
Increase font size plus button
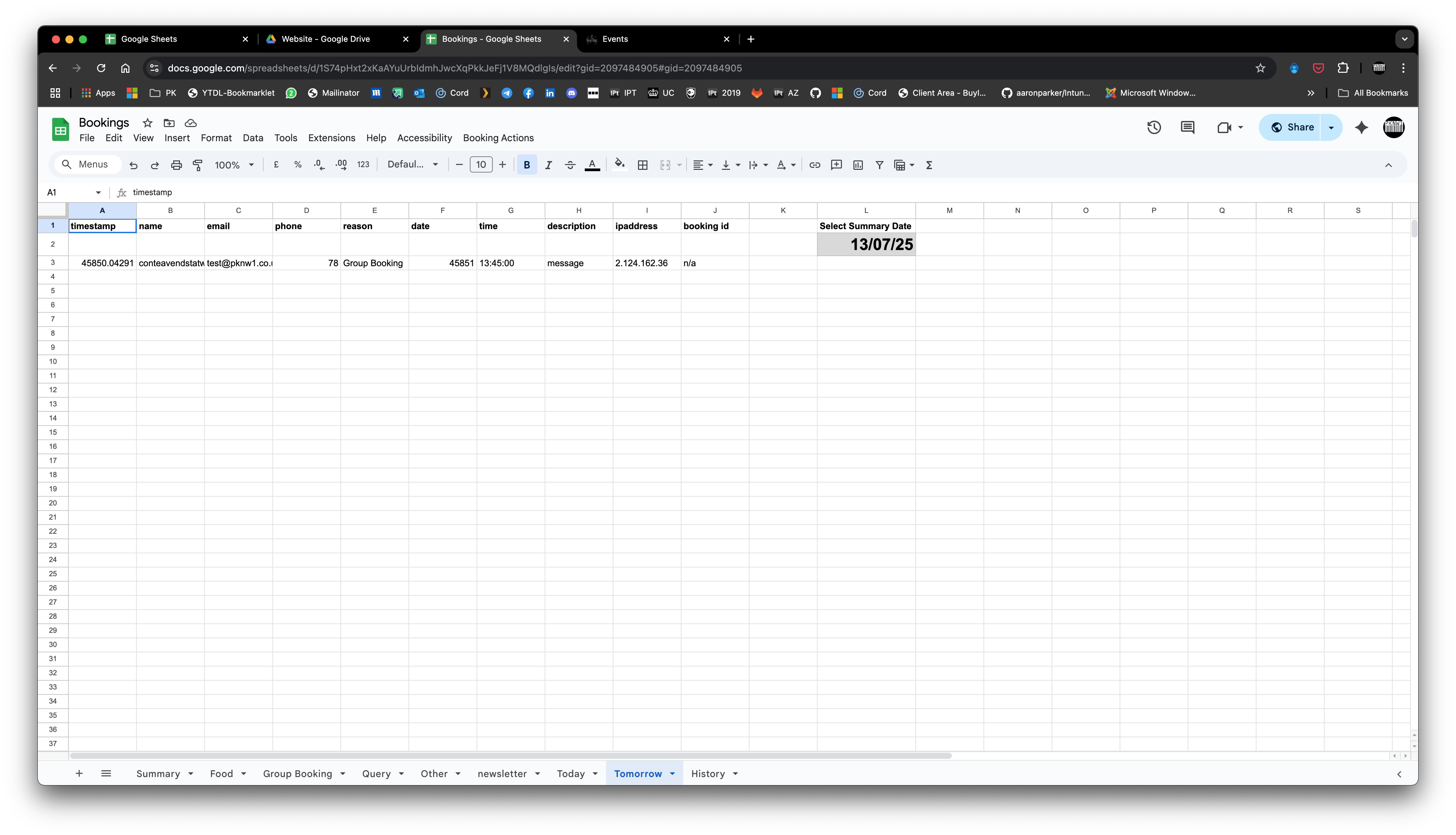(x=502, y=165)
